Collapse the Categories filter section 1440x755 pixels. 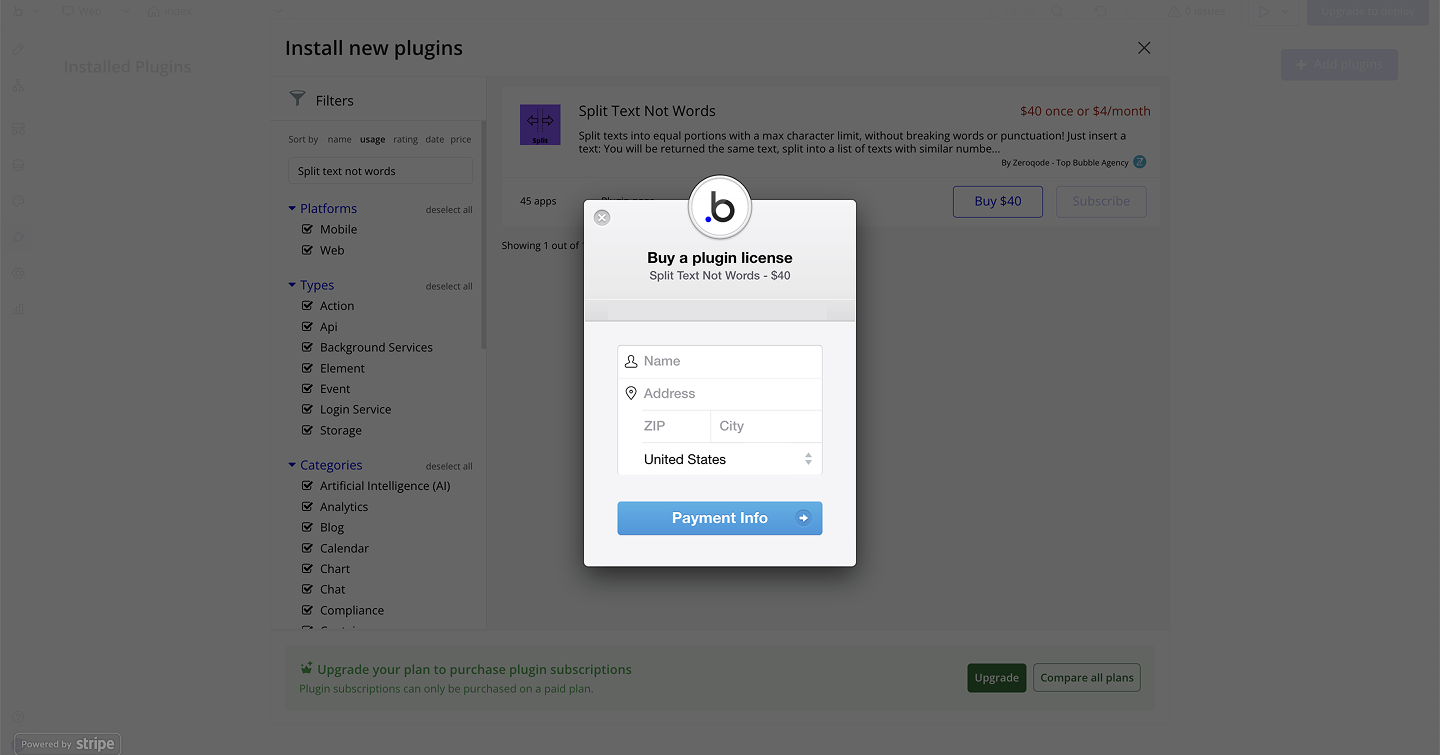pos(292,465)
